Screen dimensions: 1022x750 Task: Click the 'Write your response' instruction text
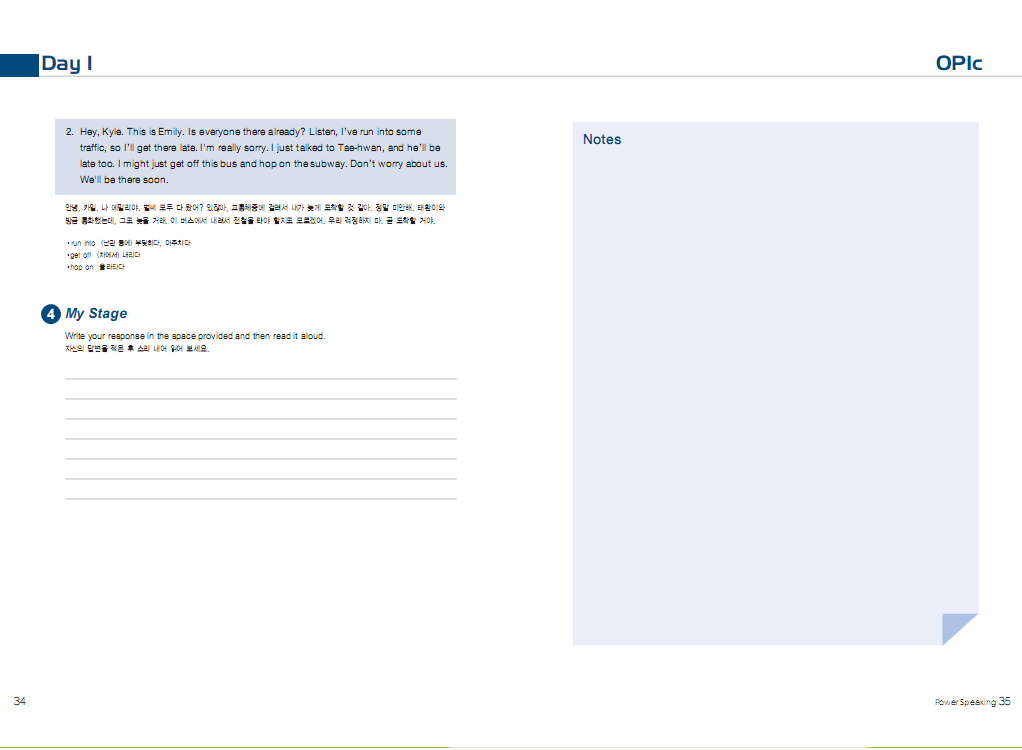(195, 336)
